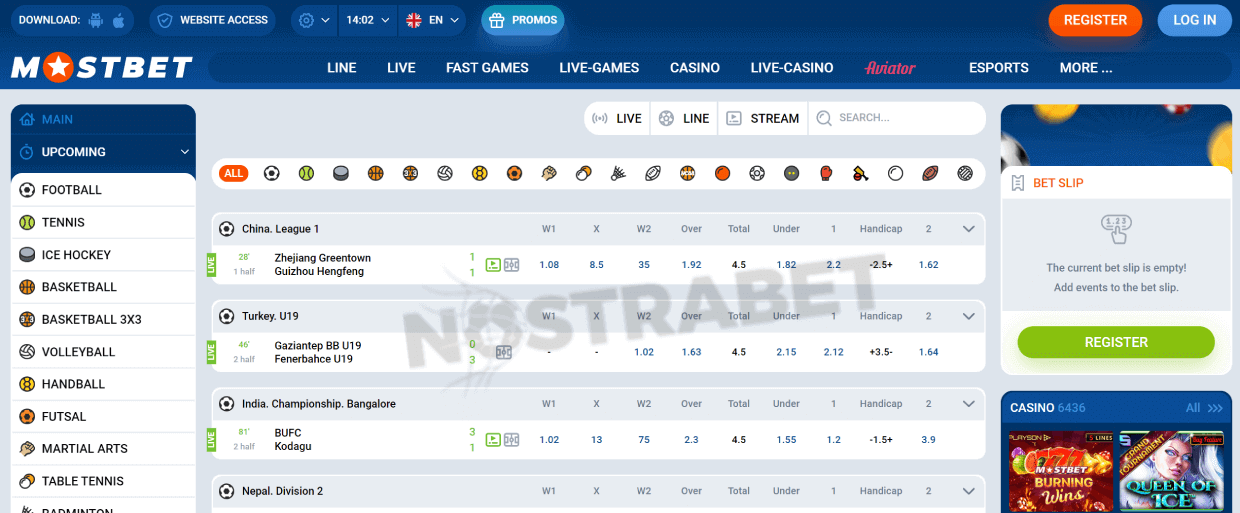Image resolution: width=1240 pixels, height=513 pixels.
Task: Open Aviator game link
Action: pos(890,68)
